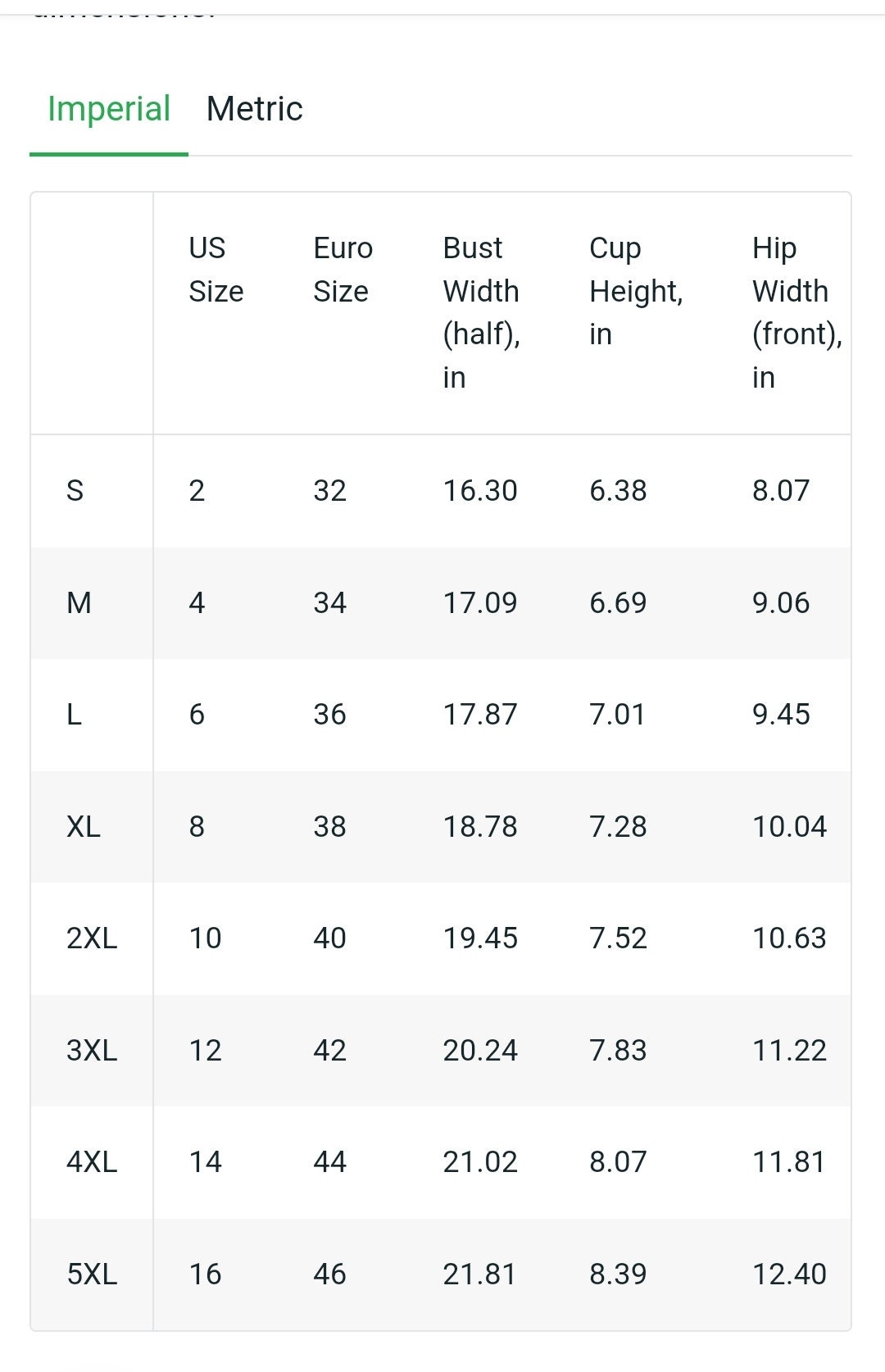The width and height of the screenshot is (885, 1372).
Task: Select the 2XL size row label
Action: 92,938
